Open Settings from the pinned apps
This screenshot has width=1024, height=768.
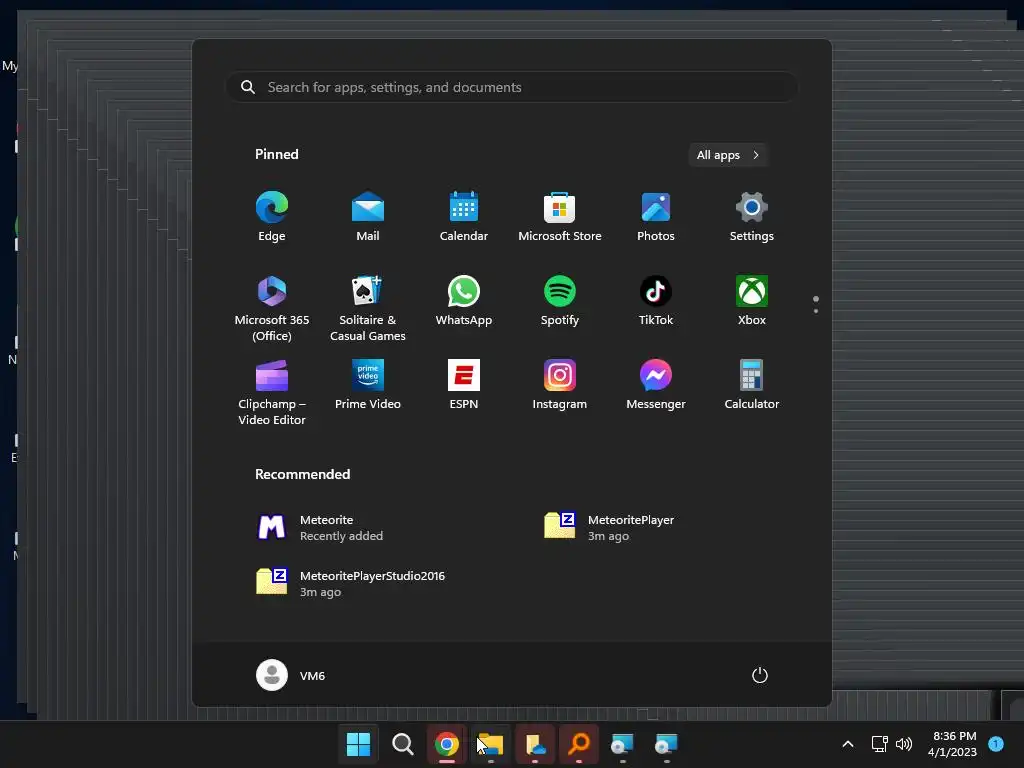[x=752, y=217]
